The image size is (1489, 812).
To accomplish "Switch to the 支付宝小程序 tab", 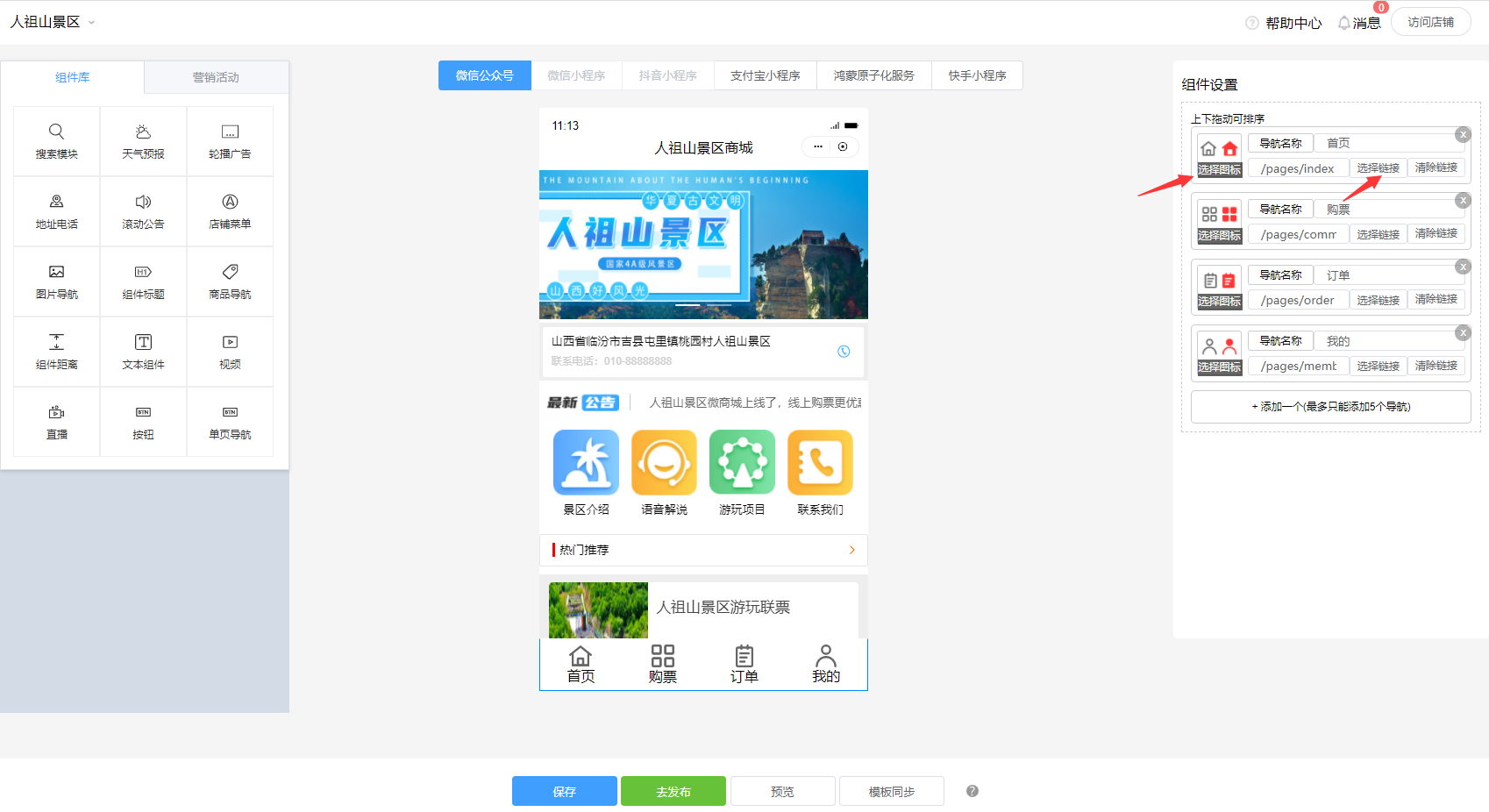I will point(765,75).
